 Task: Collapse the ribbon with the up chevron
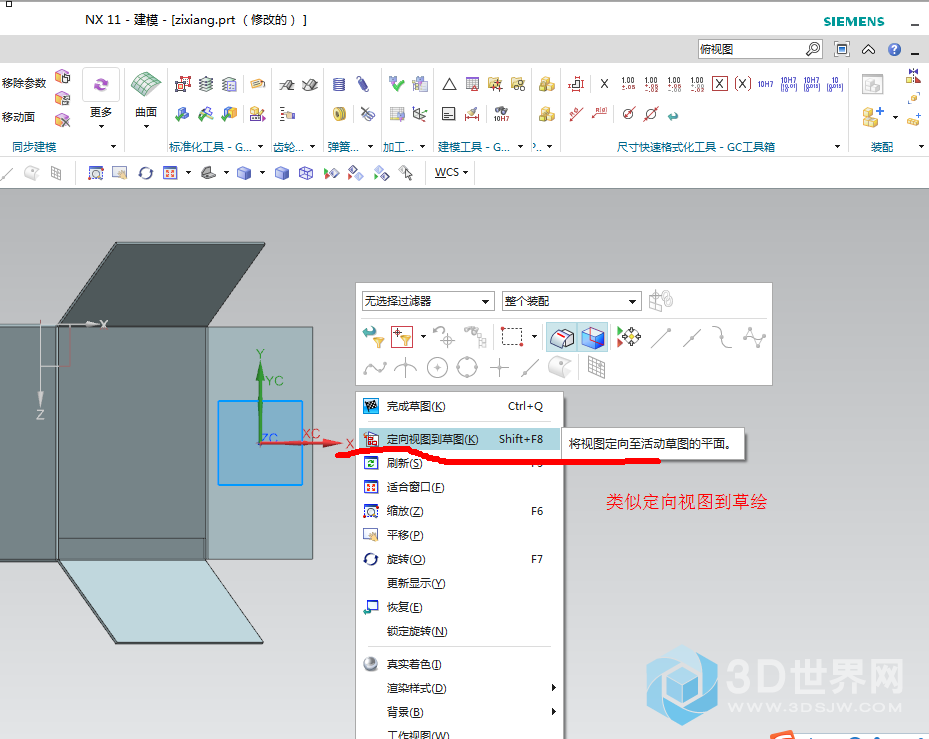click(869, 49)
